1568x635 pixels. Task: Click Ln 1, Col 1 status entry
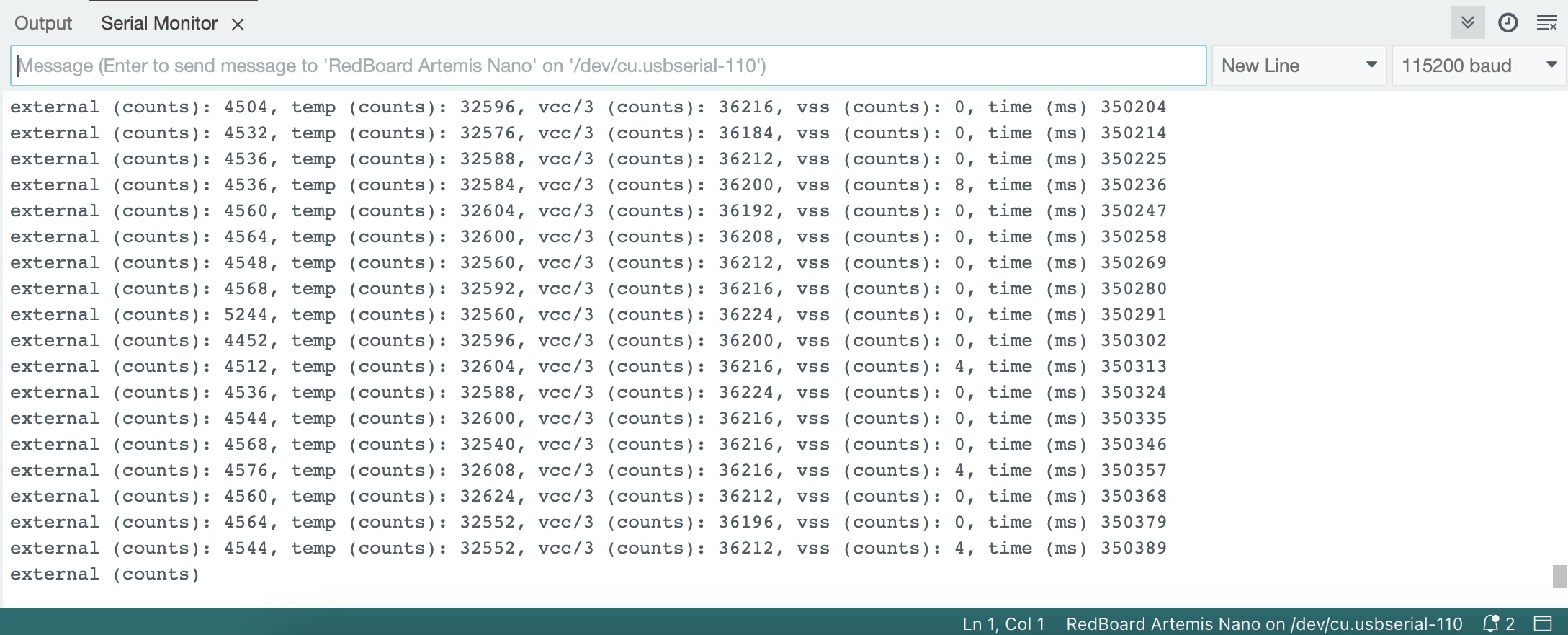tap(1003, 624)
